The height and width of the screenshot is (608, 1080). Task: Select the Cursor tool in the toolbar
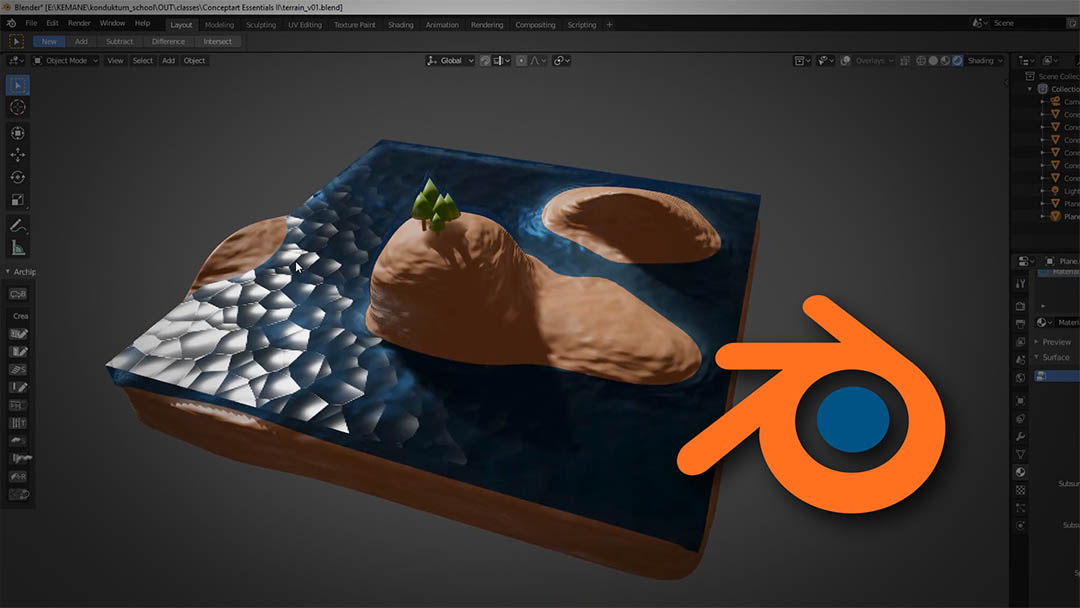(x=18, y=107)
